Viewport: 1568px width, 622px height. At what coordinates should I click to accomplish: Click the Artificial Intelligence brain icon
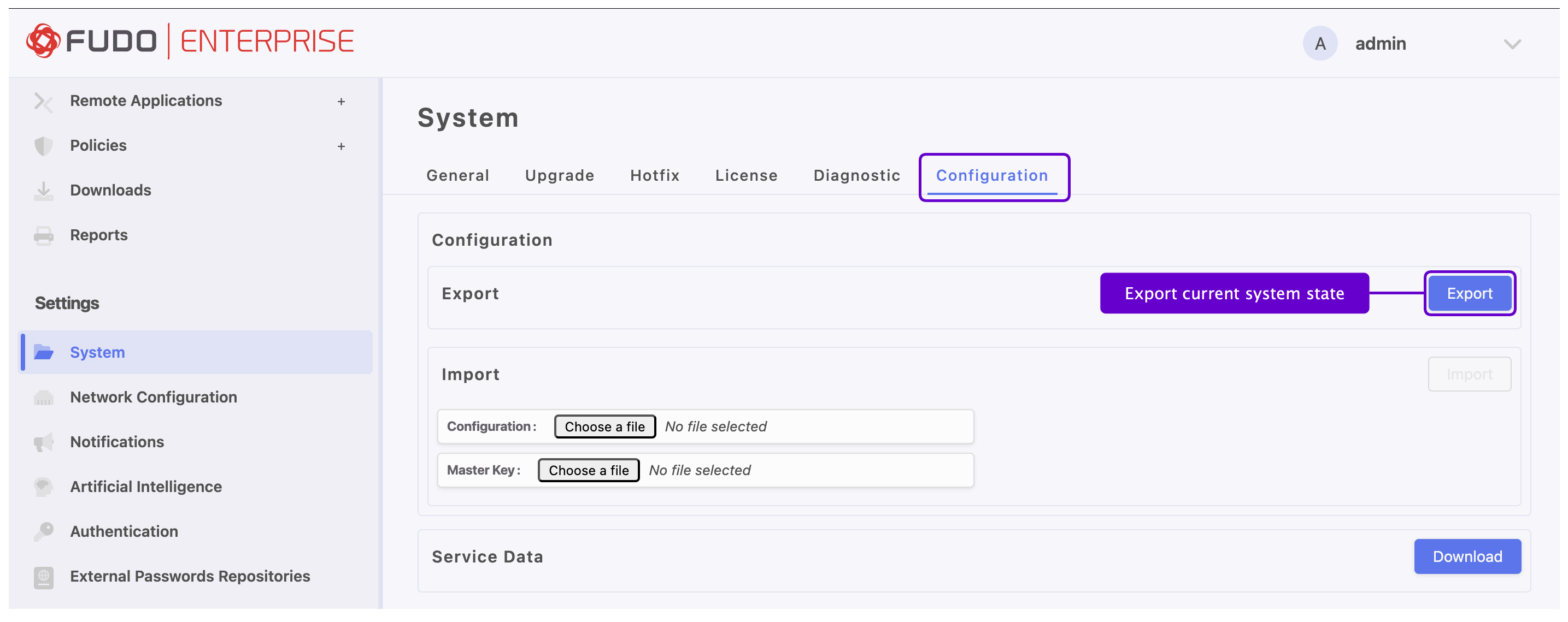click(x=43, y=487)
